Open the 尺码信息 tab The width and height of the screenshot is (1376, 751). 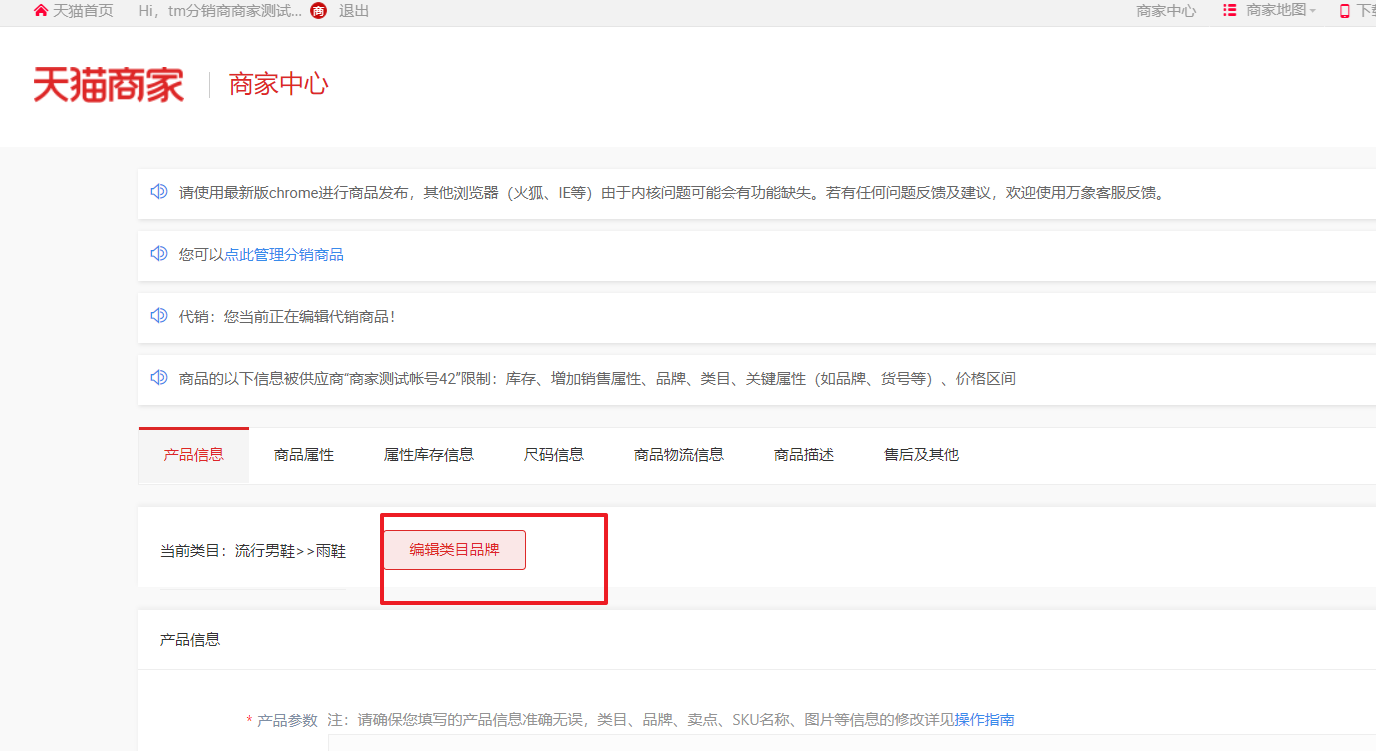pyautogui.click(x=554, y=455)
